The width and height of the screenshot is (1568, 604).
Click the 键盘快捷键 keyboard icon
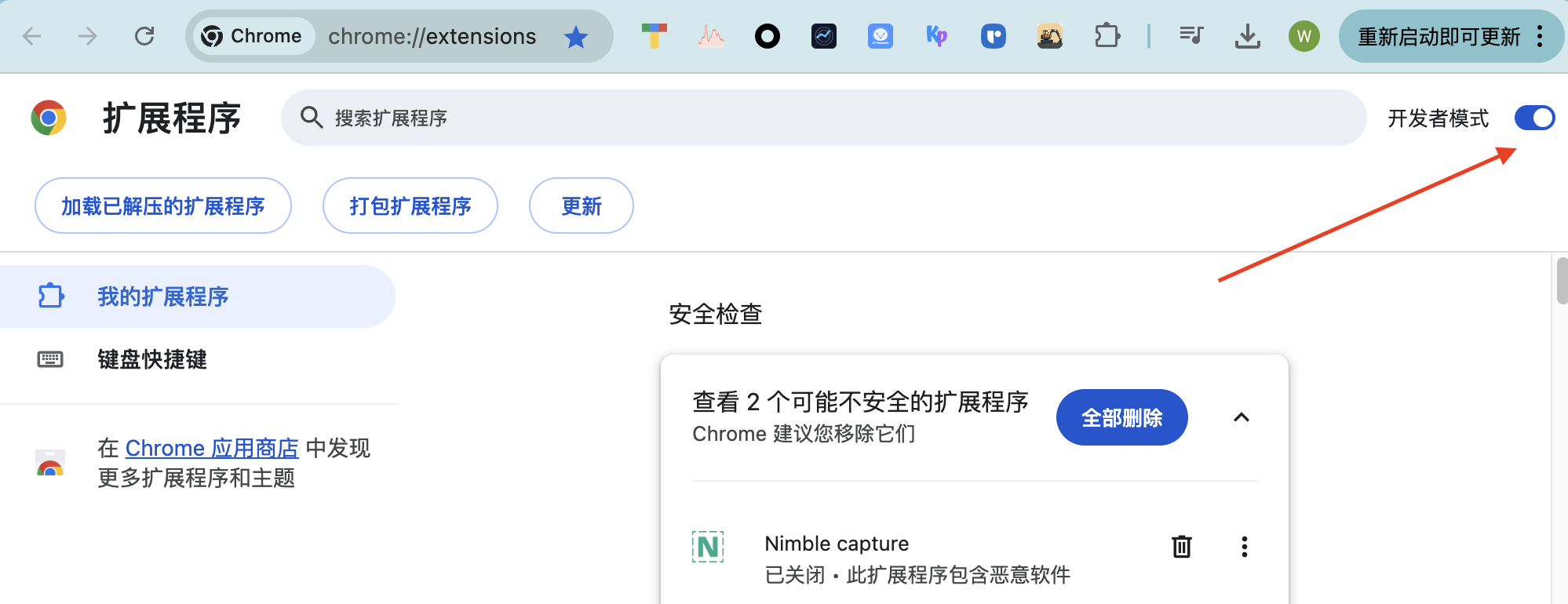50,359
